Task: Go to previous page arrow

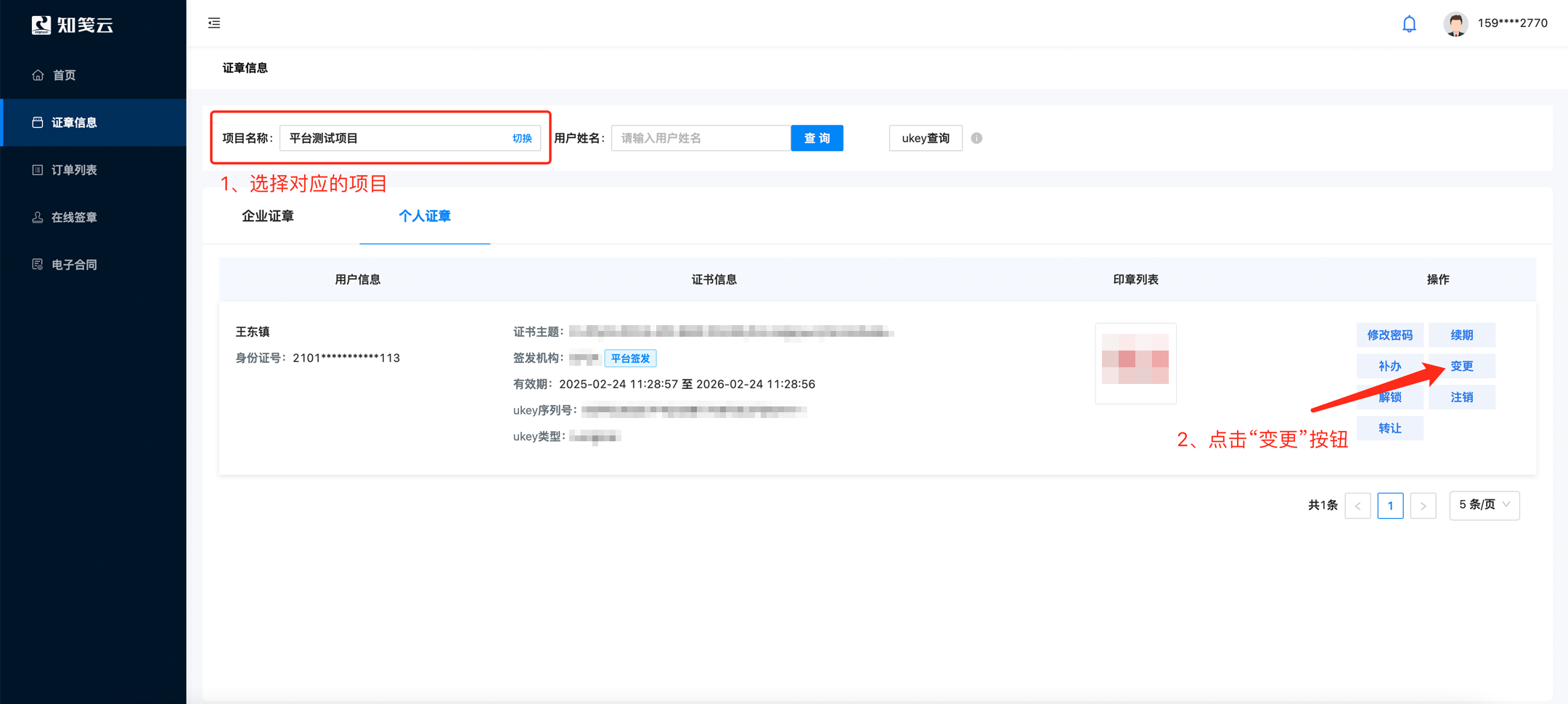Action: tap(1357, 505)
